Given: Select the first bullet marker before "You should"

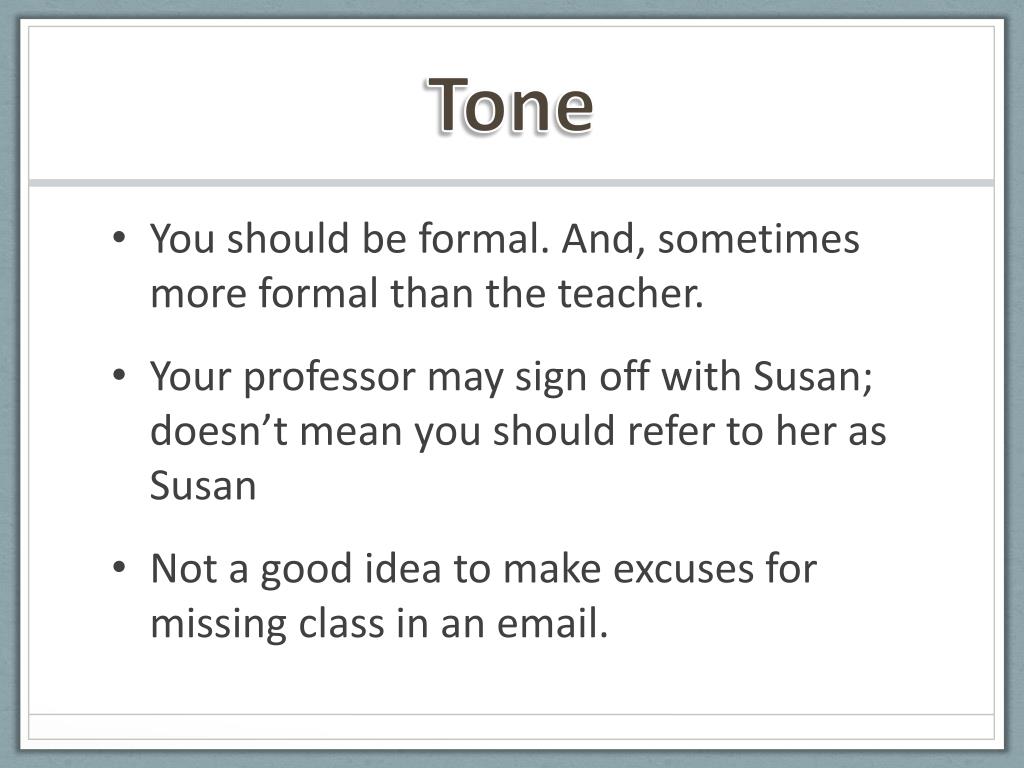Looking at the screenshot, I should pos(118,237).
